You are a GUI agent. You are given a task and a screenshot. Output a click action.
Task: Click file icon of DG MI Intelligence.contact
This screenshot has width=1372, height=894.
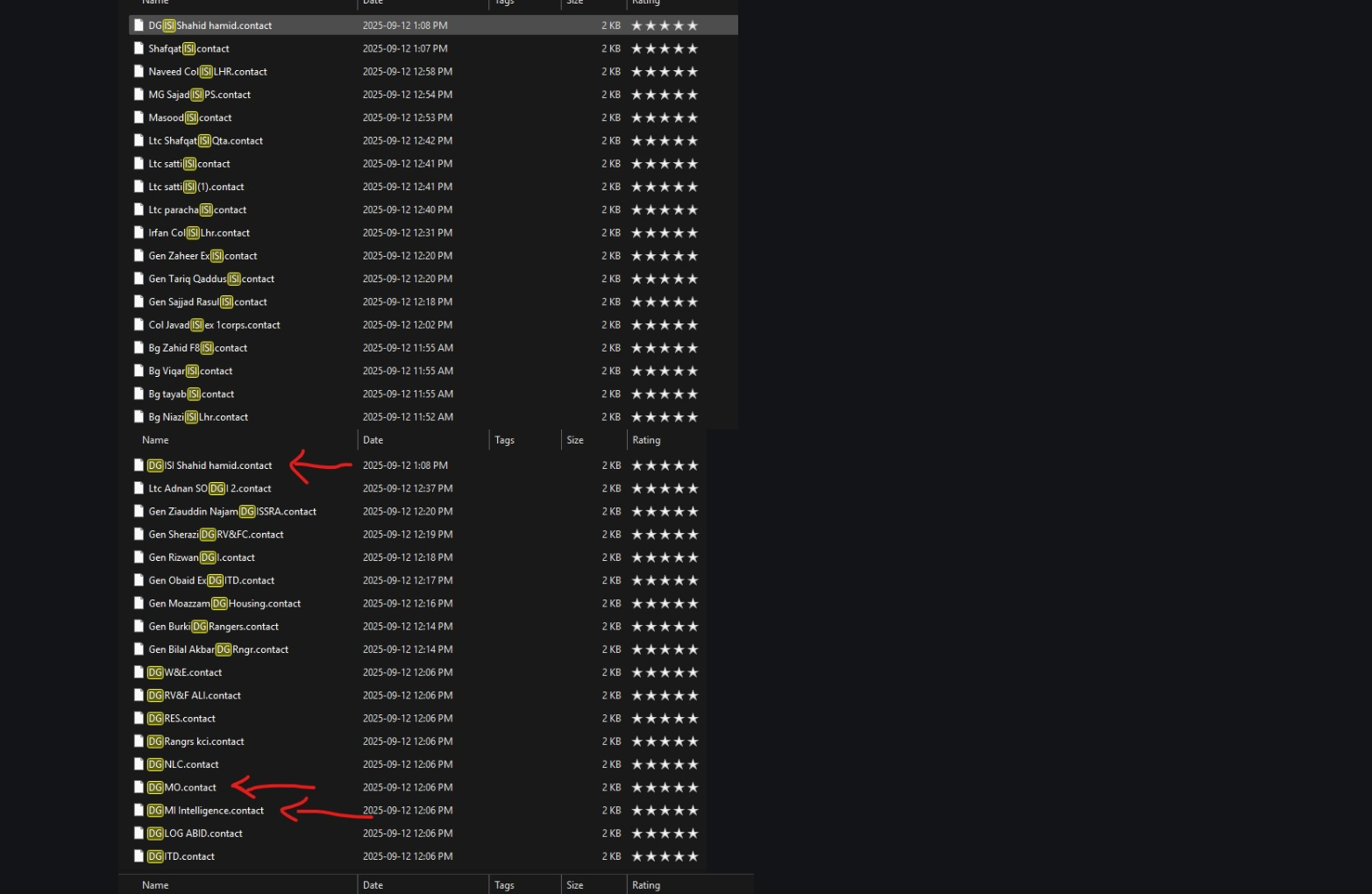tap(139, 811)
